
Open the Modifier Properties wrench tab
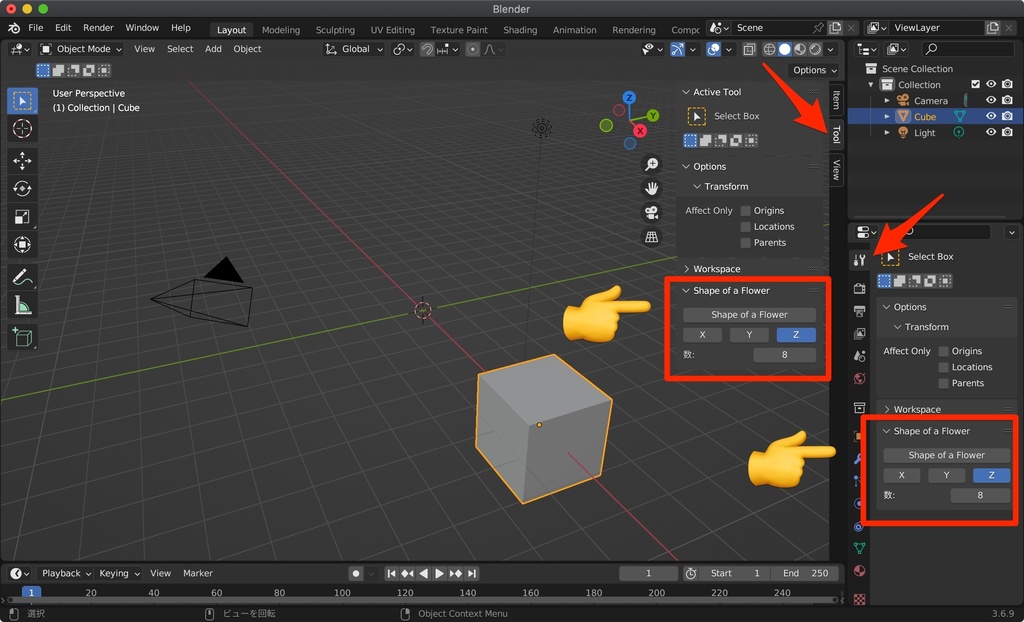pos(859,459)
